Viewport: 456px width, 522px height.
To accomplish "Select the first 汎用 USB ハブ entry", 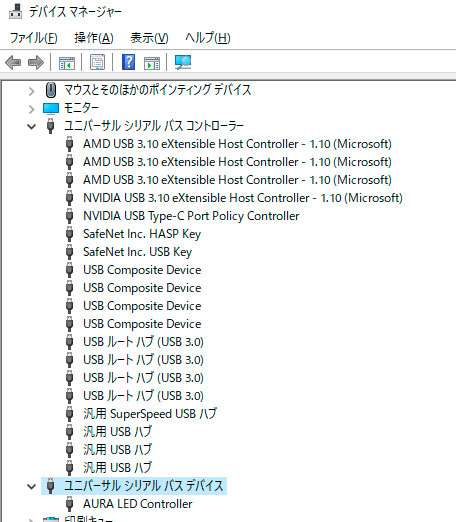I will point(118,432).
